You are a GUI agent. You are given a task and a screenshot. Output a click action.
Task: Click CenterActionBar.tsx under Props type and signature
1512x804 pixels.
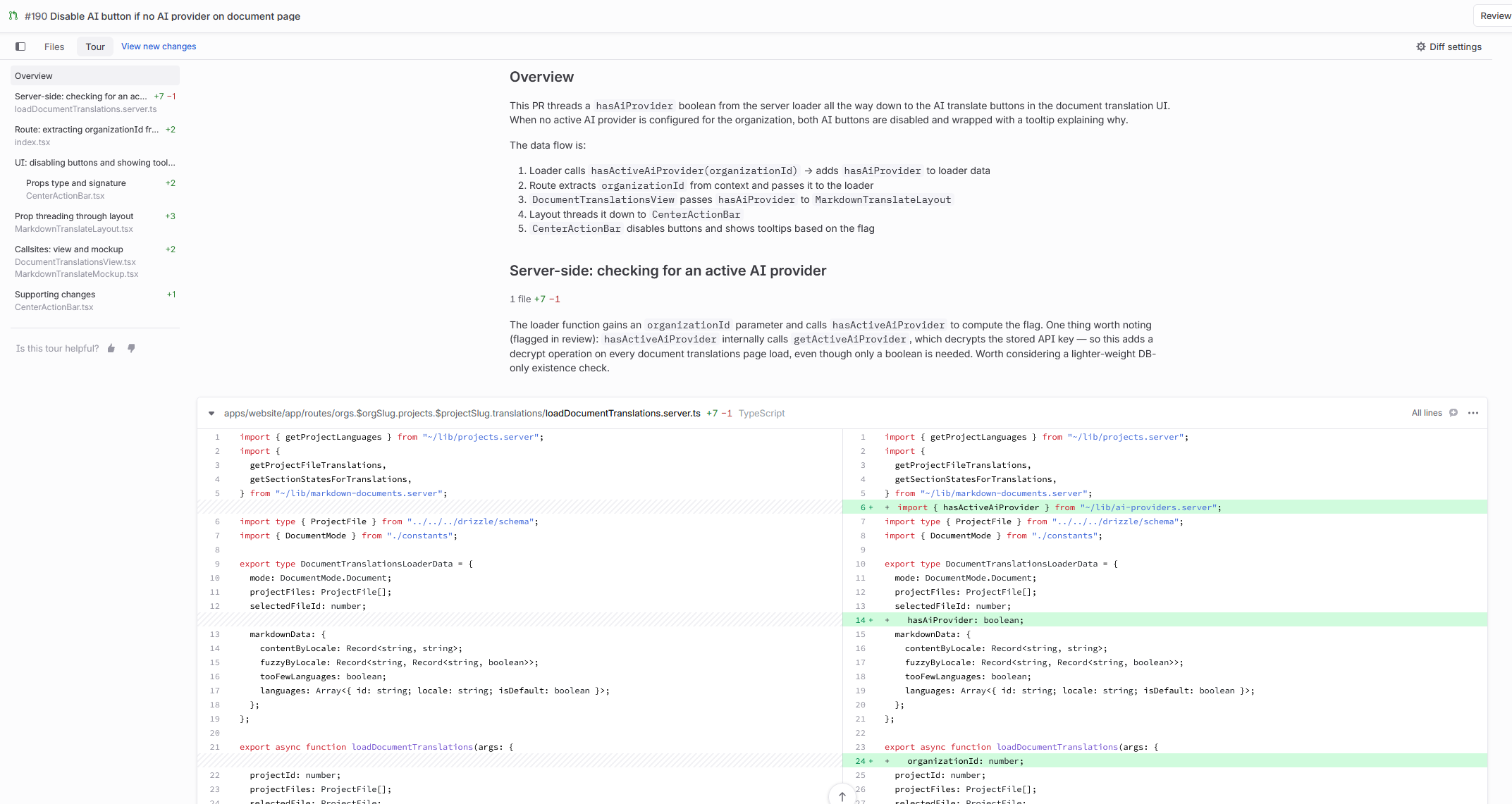click(x=66, y=196)
